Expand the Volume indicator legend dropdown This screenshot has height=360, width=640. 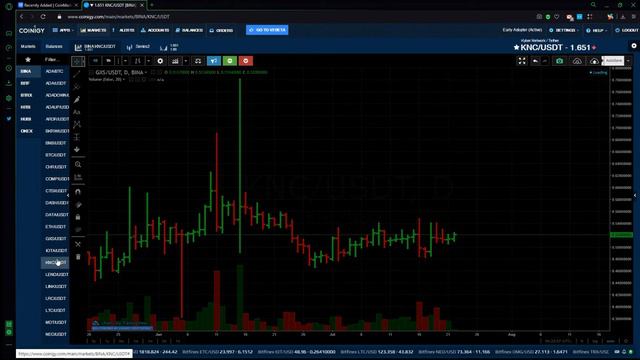(x=124, y=80)
